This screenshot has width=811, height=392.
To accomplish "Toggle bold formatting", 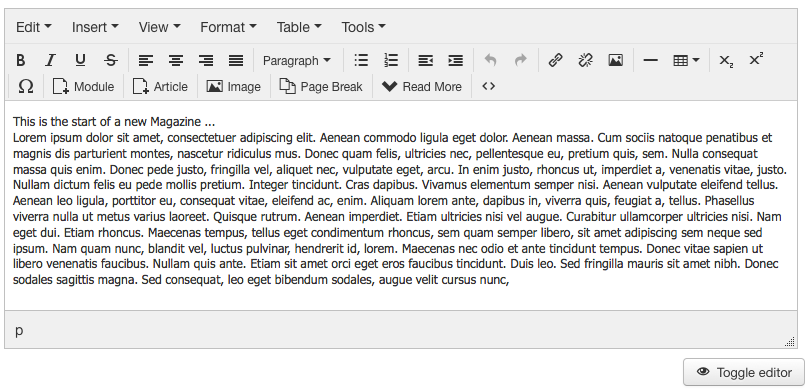I will coord(20,61).
